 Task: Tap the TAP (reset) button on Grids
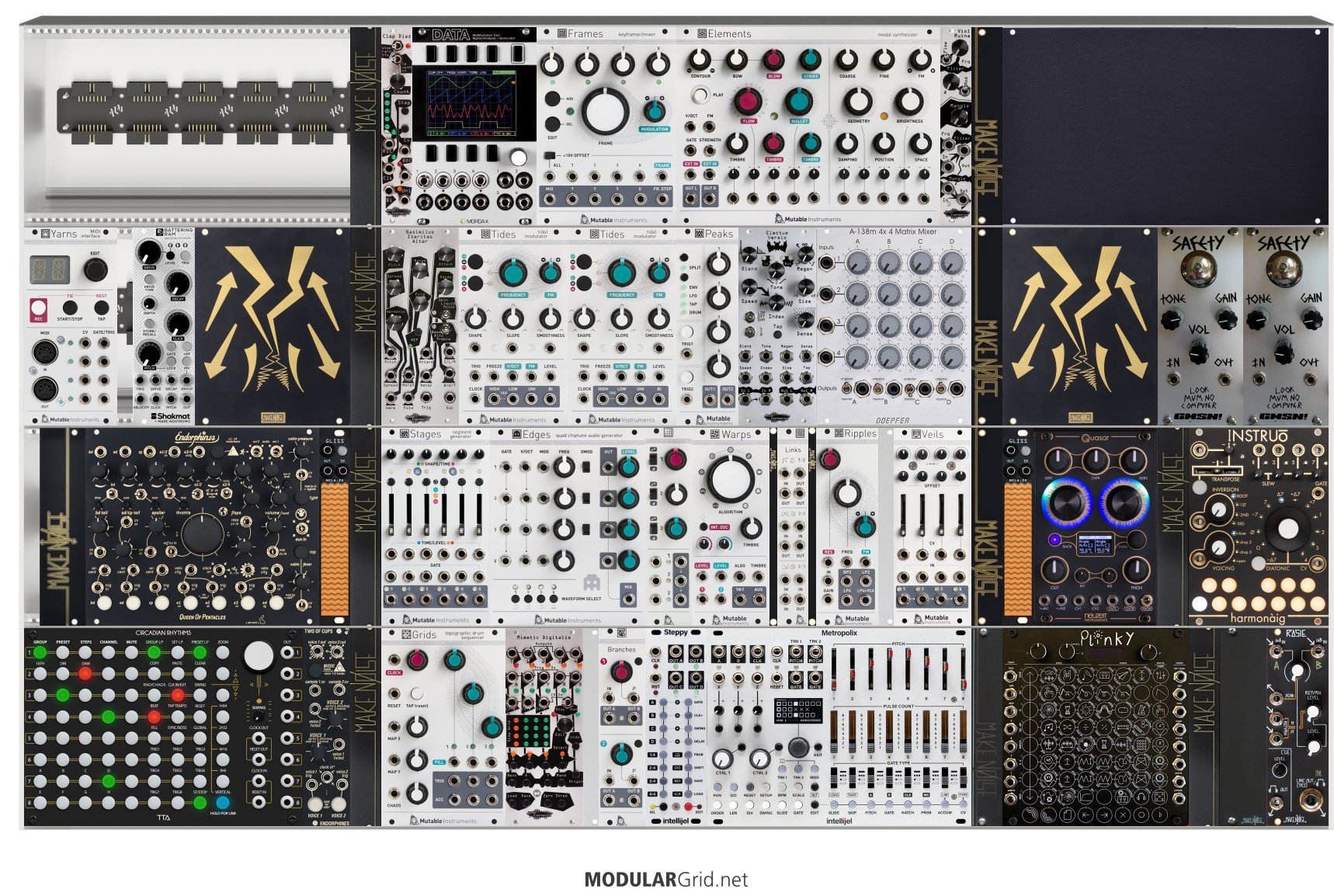tap(417, 693)
